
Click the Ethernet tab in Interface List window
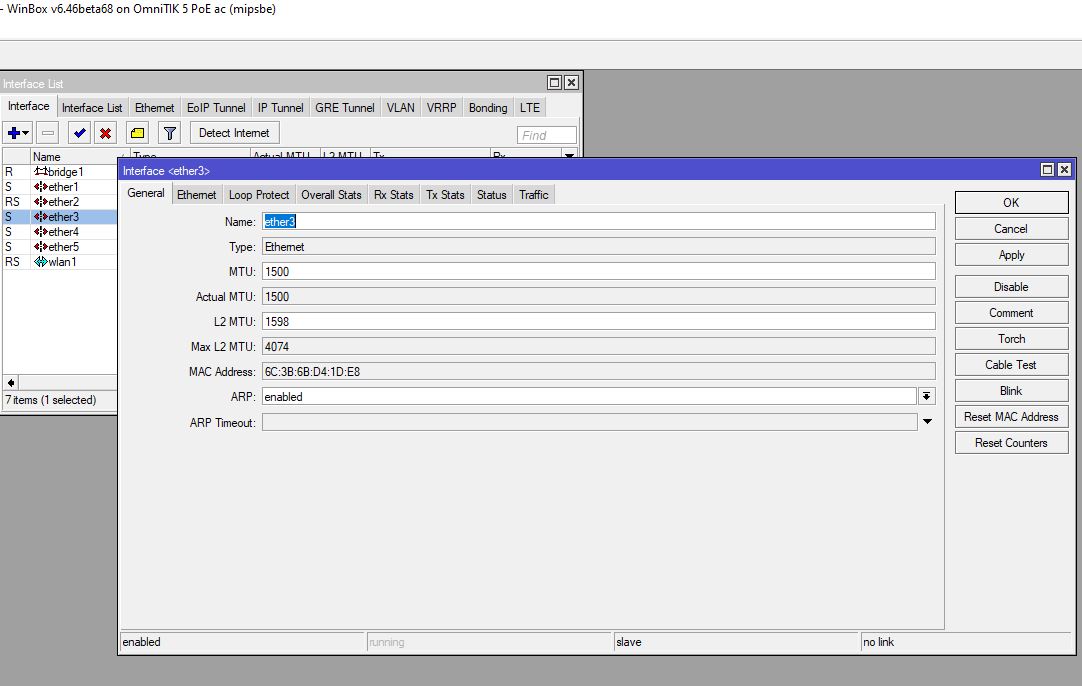click(155, 108)
